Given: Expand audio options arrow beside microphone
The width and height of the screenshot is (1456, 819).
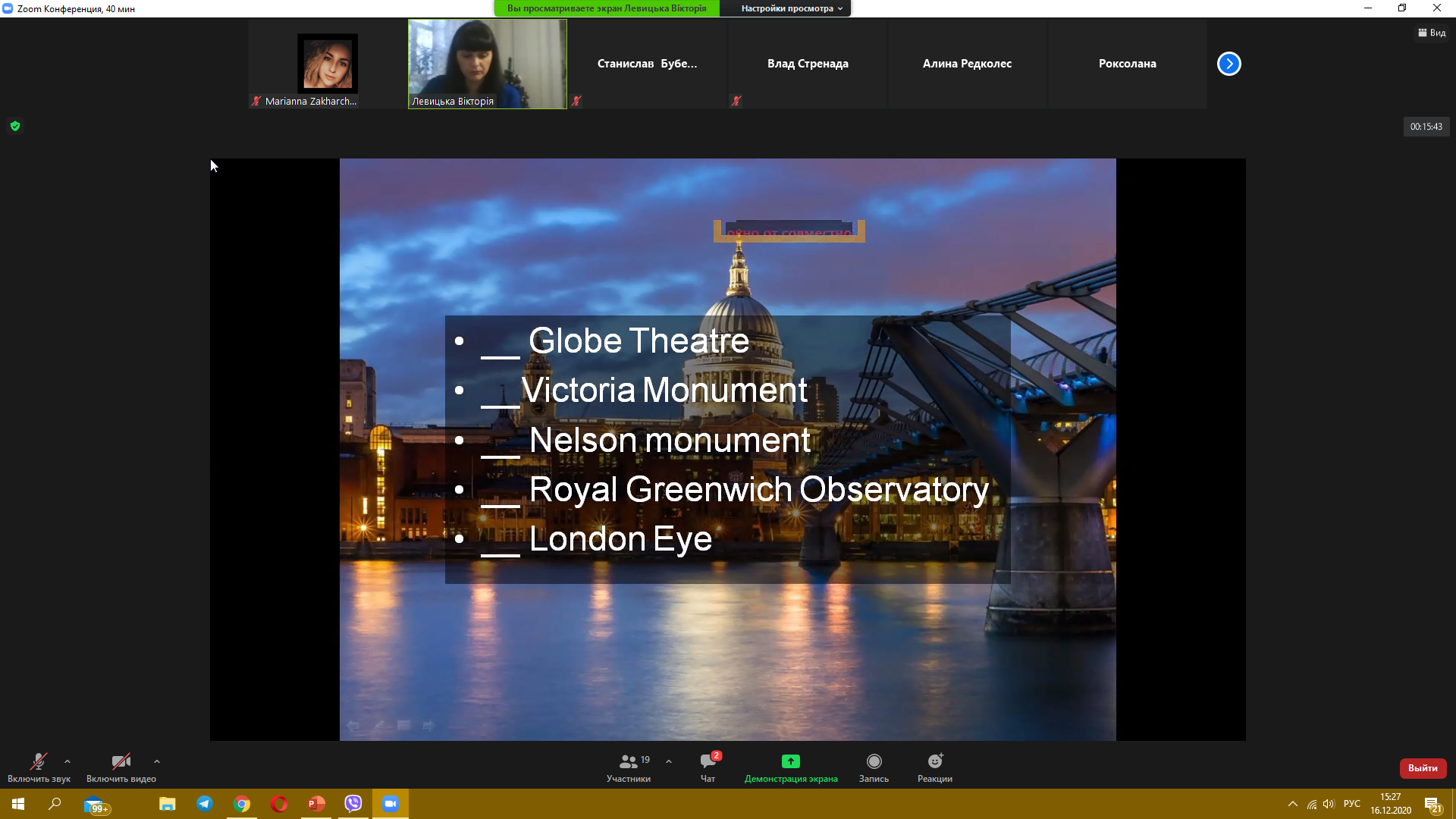Looking at the screenshot, I should click(67, 761).
